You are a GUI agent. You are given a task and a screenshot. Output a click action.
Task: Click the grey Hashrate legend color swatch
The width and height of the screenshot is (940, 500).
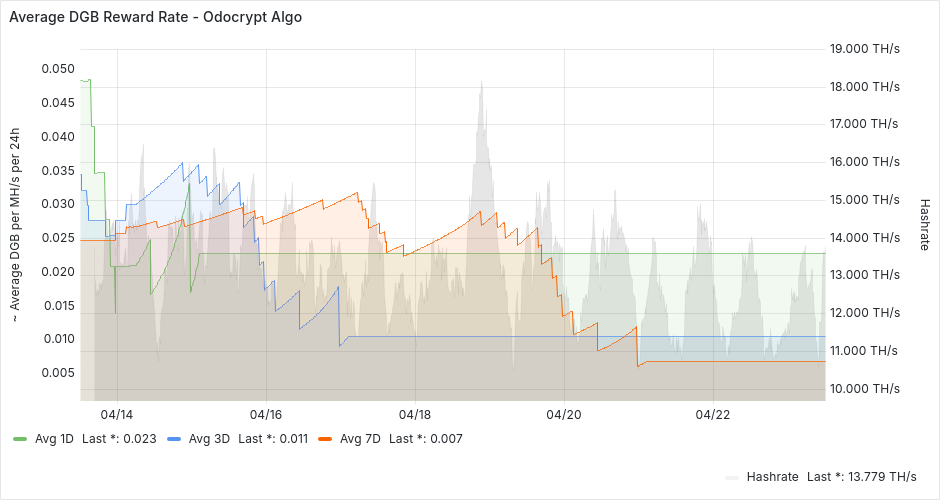point(732,476)
